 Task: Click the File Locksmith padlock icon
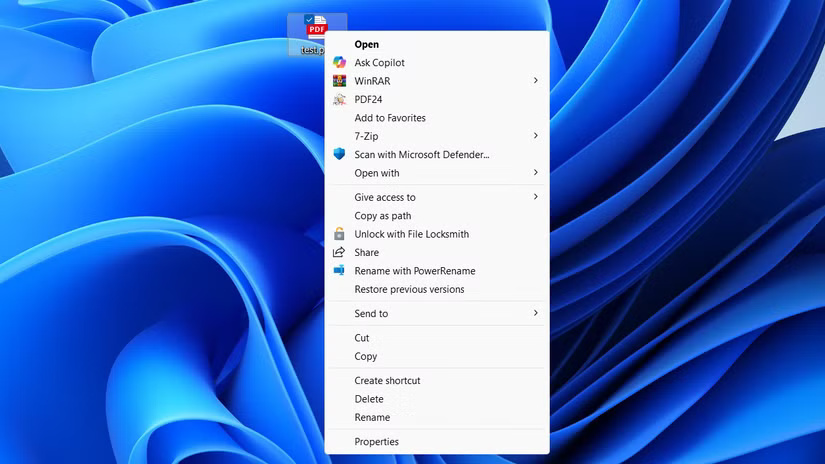[340, 234]
